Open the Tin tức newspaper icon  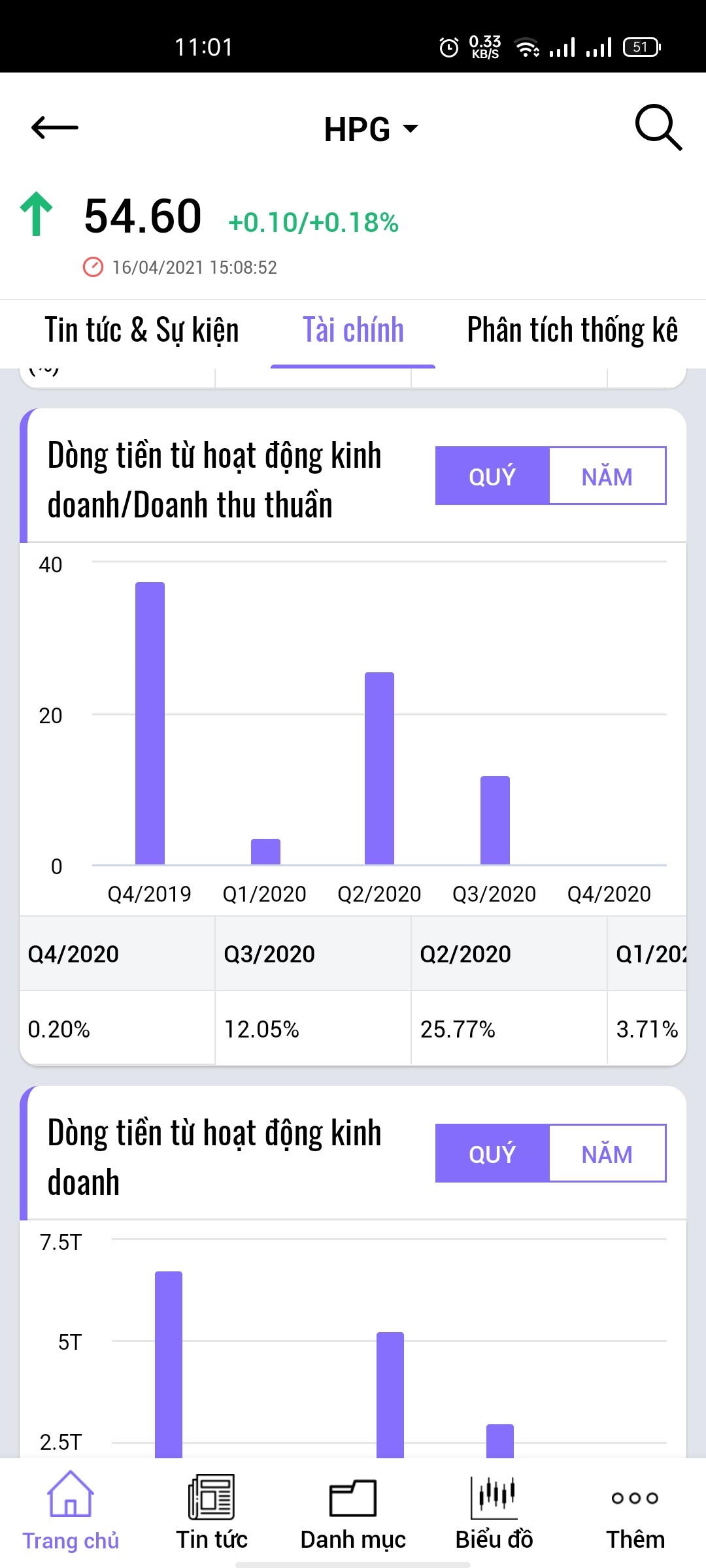tap(211, 1496)
